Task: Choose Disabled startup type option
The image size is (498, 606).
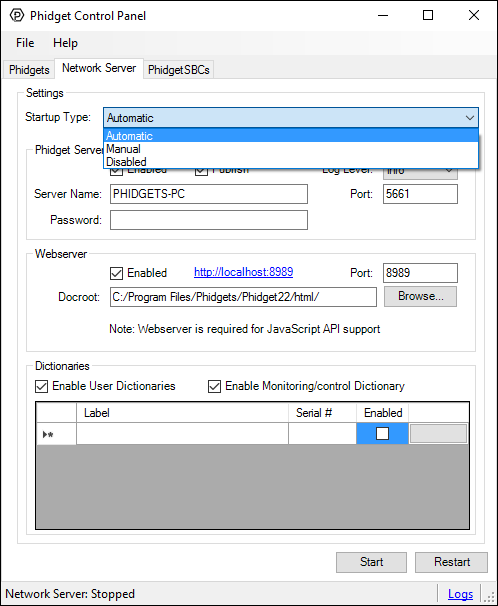Action: (x=291, y=162)
